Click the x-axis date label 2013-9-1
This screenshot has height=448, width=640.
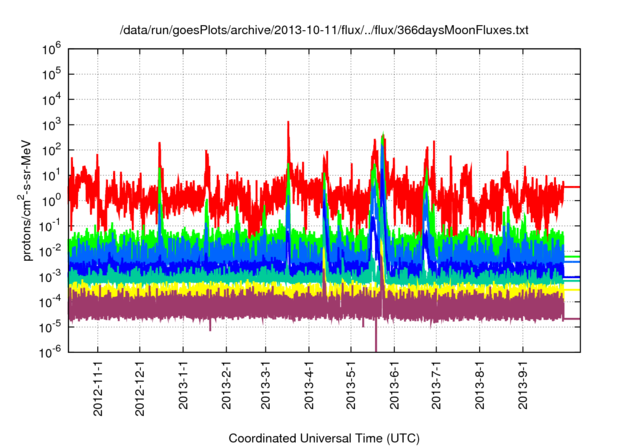523,385
